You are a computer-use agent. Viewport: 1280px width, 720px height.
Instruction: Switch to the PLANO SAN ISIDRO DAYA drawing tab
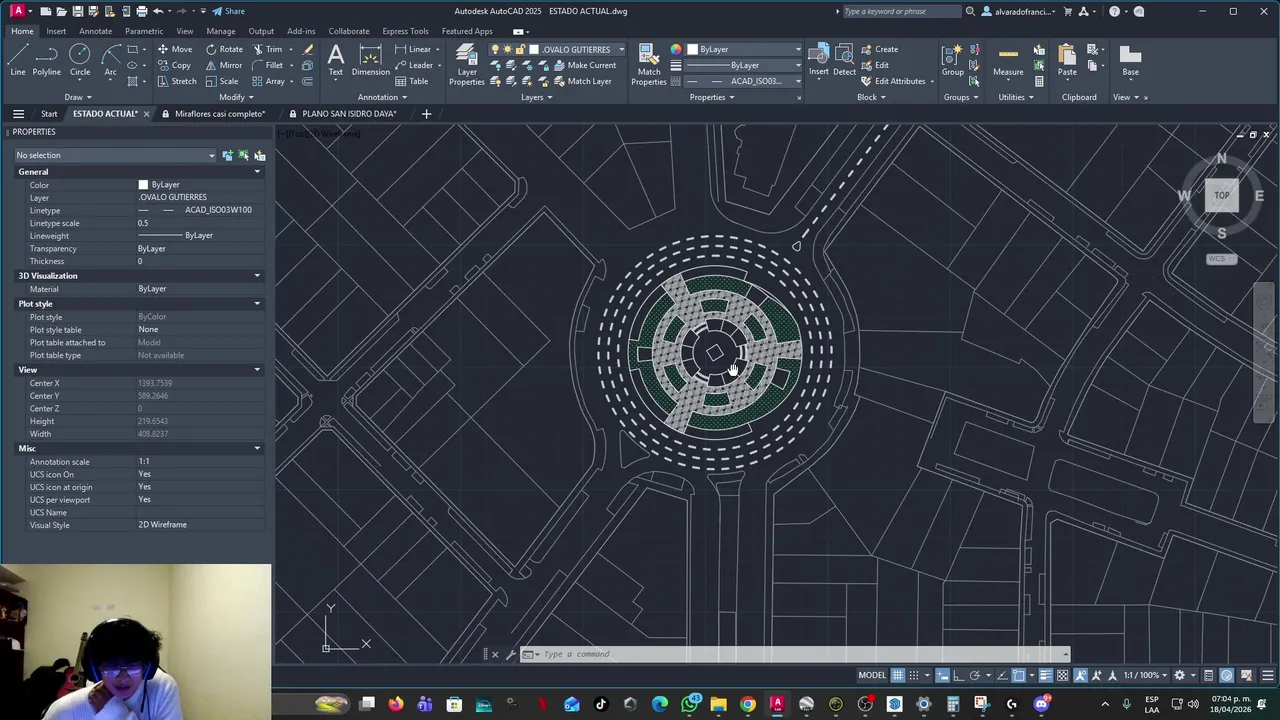point(349,114)
